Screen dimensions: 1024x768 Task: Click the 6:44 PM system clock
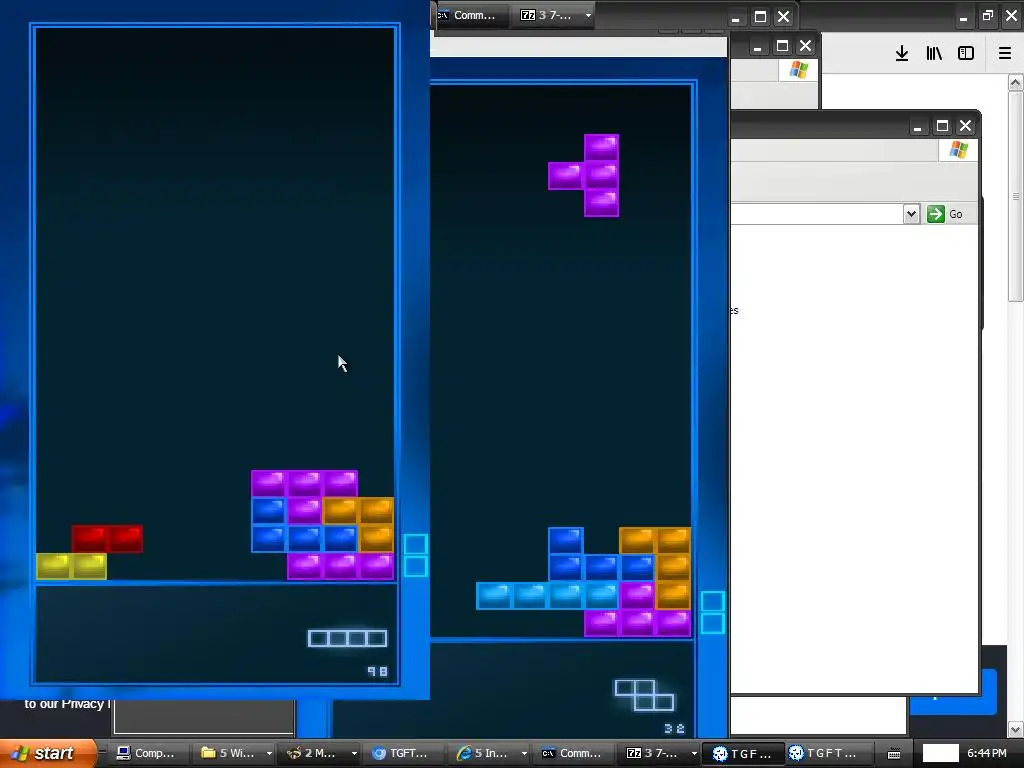[x=987, y=753]
